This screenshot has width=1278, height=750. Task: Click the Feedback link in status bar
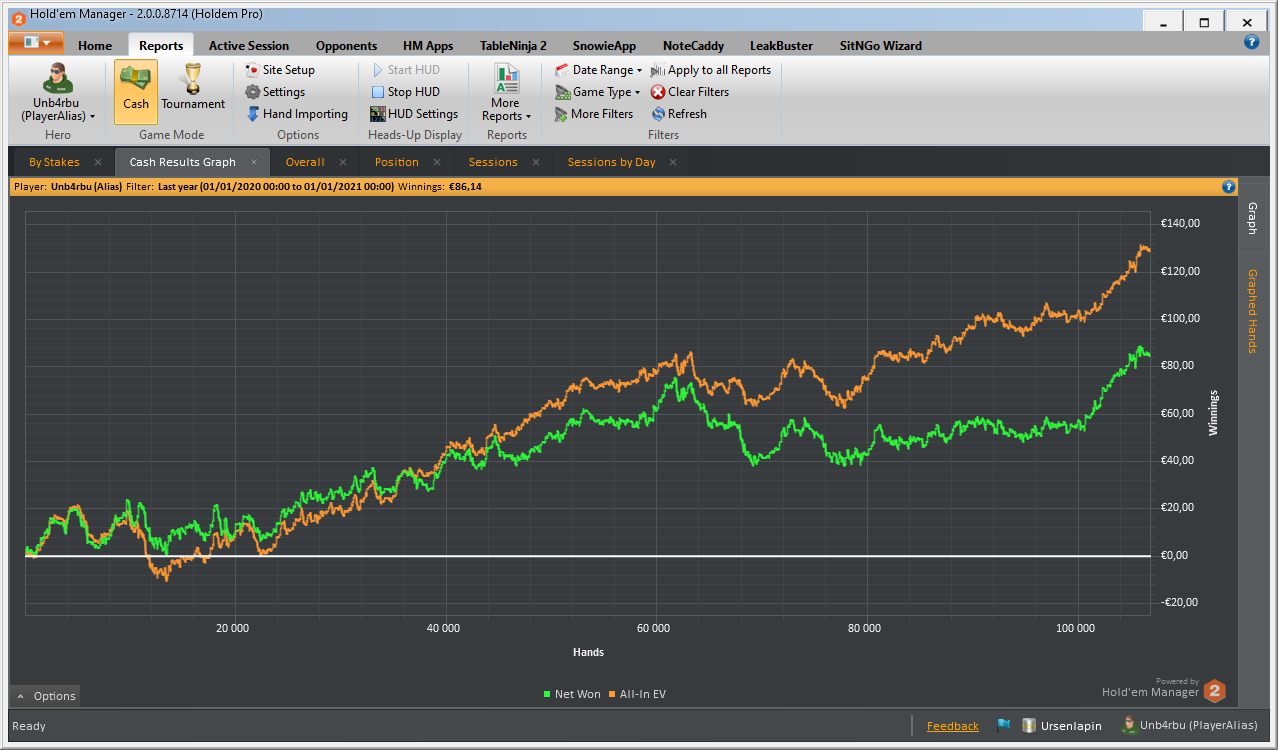coord(953,726)
